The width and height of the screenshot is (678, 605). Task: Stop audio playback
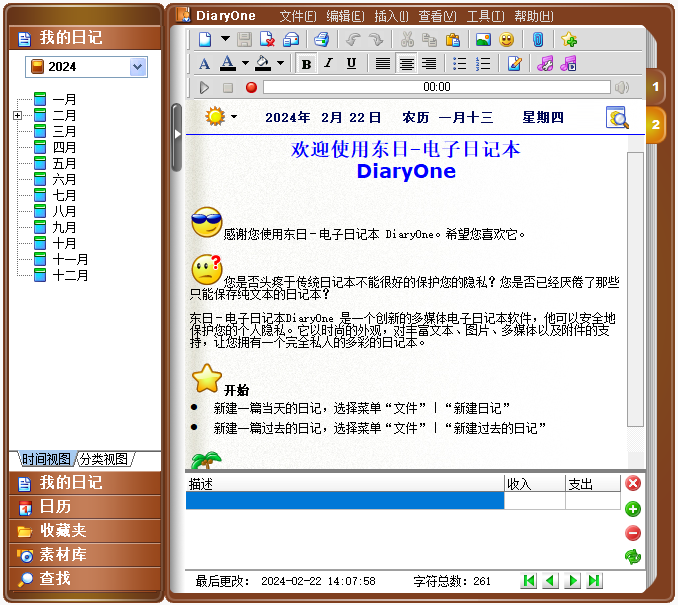[x=228, y=88]
